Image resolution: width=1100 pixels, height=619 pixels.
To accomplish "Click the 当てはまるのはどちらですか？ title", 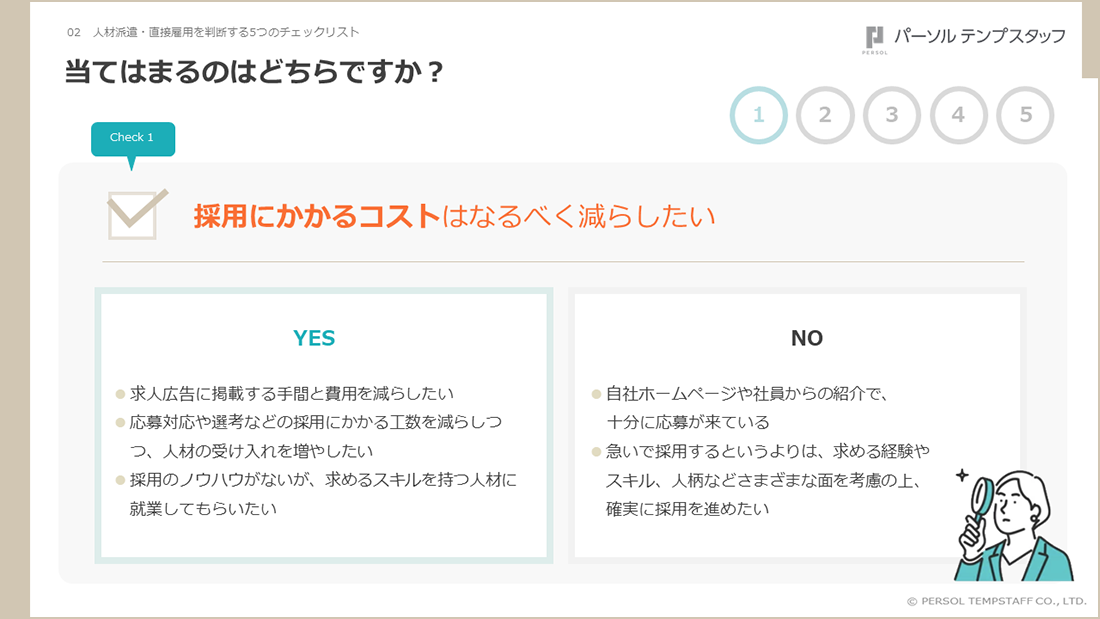I will pyautogui.click(x=254, y=72).
